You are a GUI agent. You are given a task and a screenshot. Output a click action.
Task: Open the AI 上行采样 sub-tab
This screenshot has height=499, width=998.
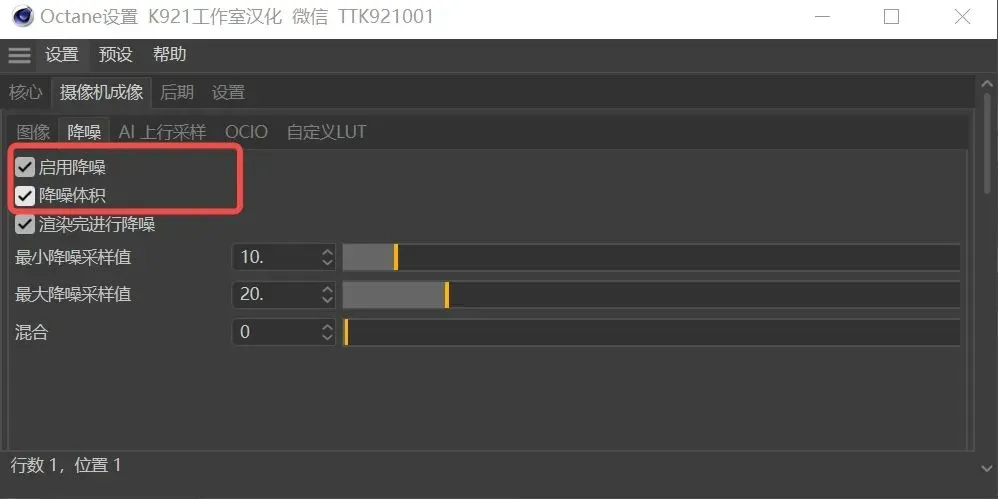tap(162, 132)
